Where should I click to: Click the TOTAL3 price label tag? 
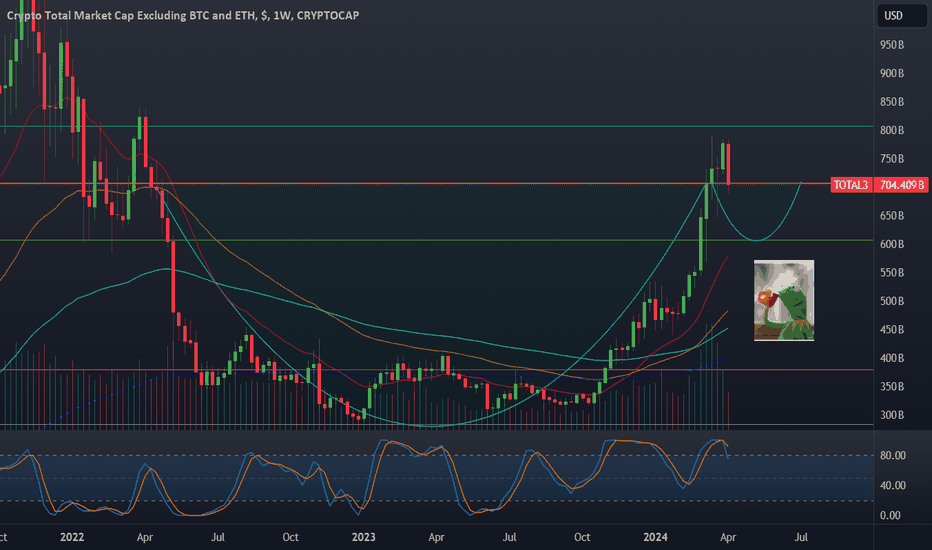tap(851, 185)
